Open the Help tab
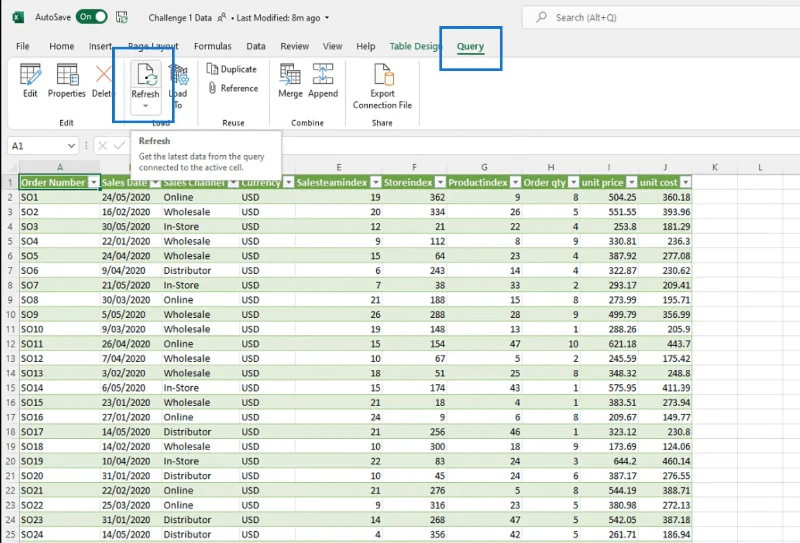Screen dimensions: 800x543 coord(365,46)
